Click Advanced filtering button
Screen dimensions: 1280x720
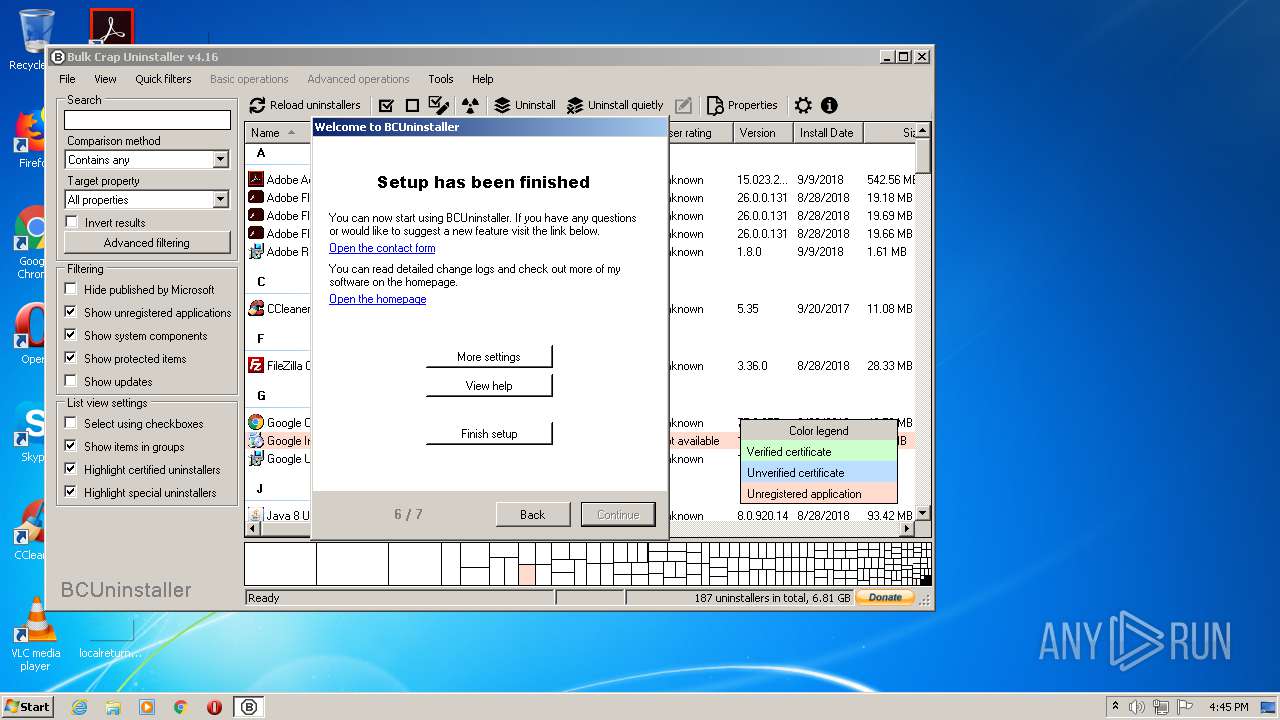tap(147, 243)
